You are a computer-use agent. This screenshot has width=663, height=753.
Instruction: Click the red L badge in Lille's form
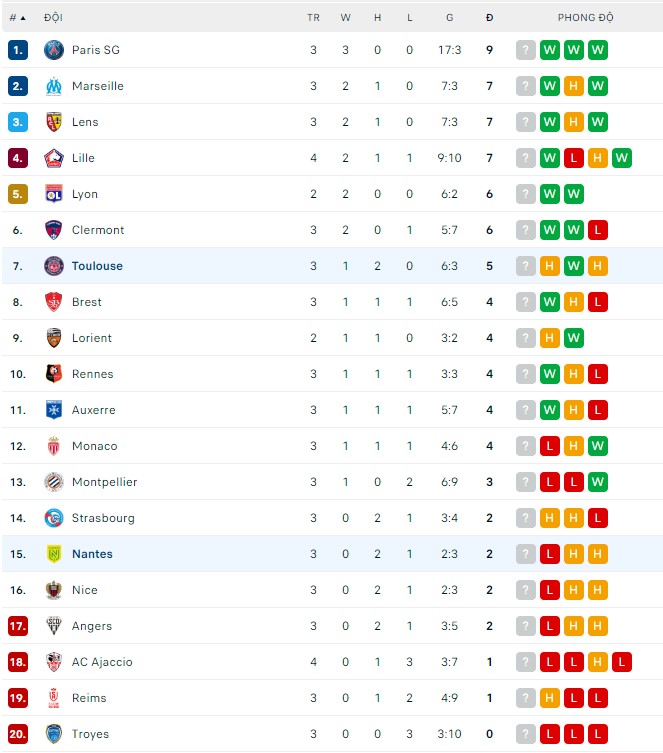[574, 158]
